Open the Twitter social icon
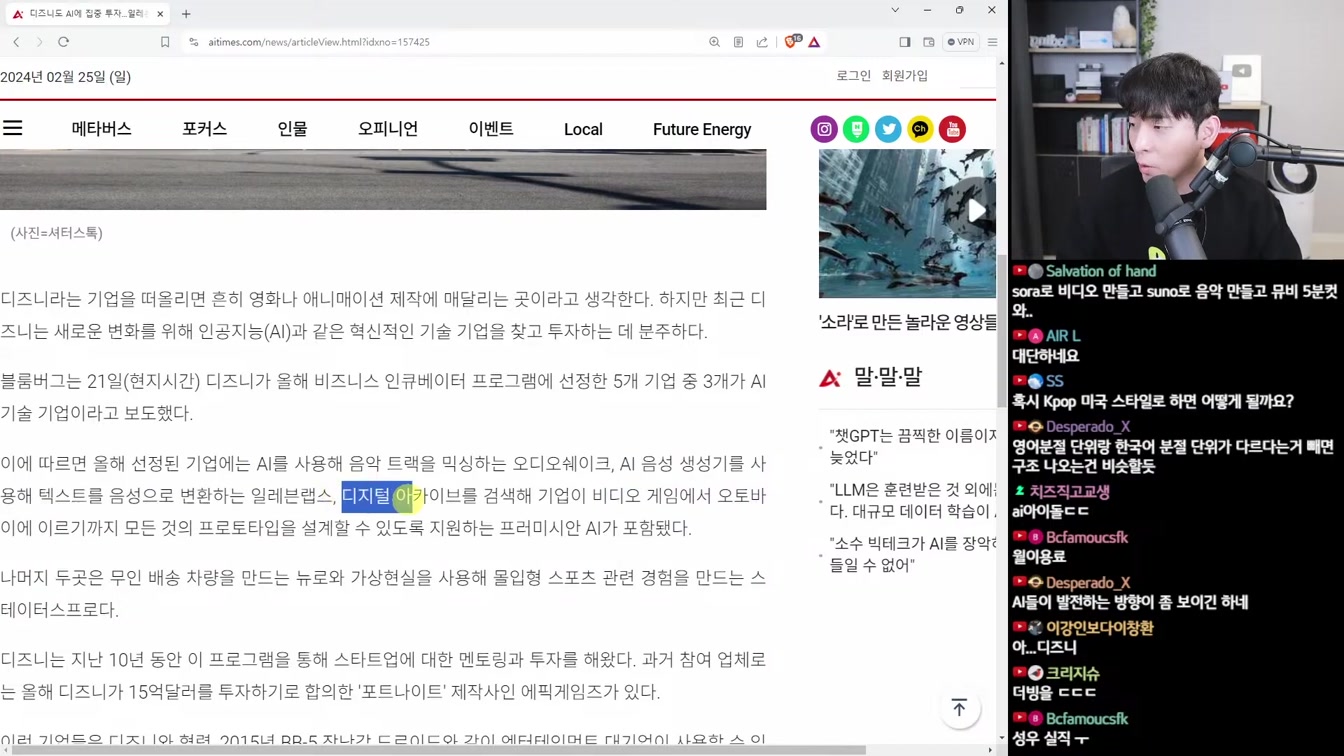Viewport: 1344px width, 756px height. click(x=888, y=129)
